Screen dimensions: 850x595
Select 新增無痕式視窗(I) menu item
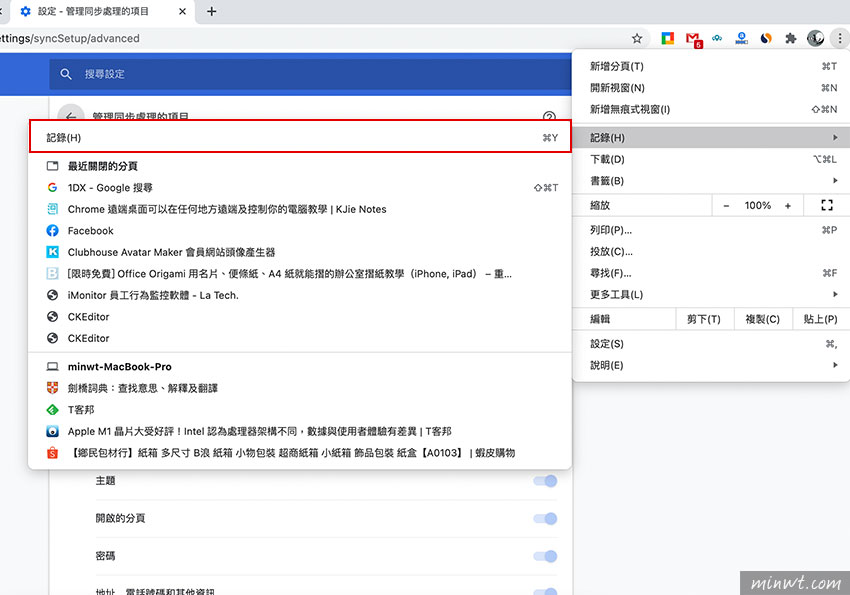click(711, 109)
